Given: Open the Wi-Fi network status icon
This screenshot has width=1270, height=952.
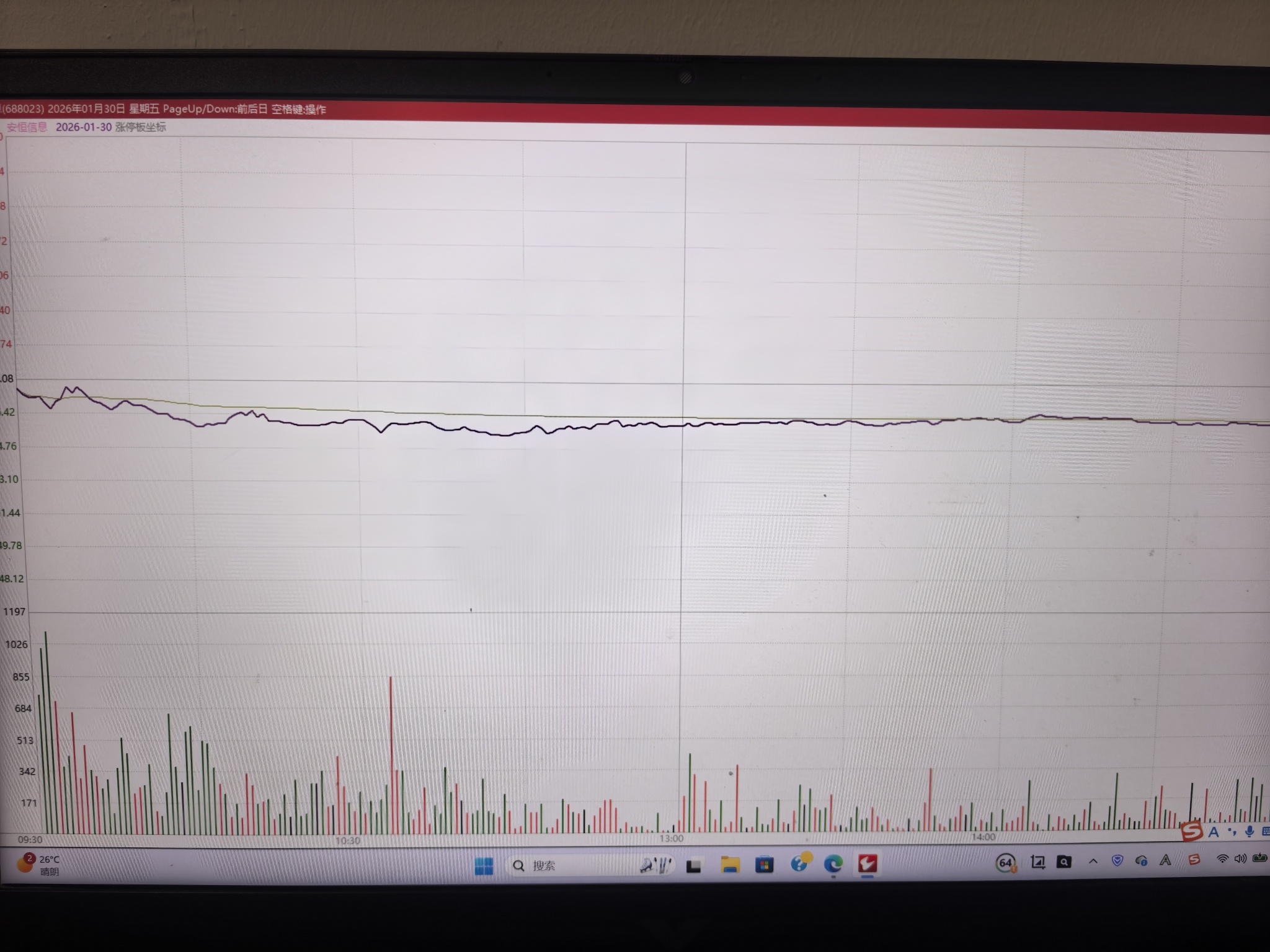Looking at the screenshot, I should [1222, 858].
